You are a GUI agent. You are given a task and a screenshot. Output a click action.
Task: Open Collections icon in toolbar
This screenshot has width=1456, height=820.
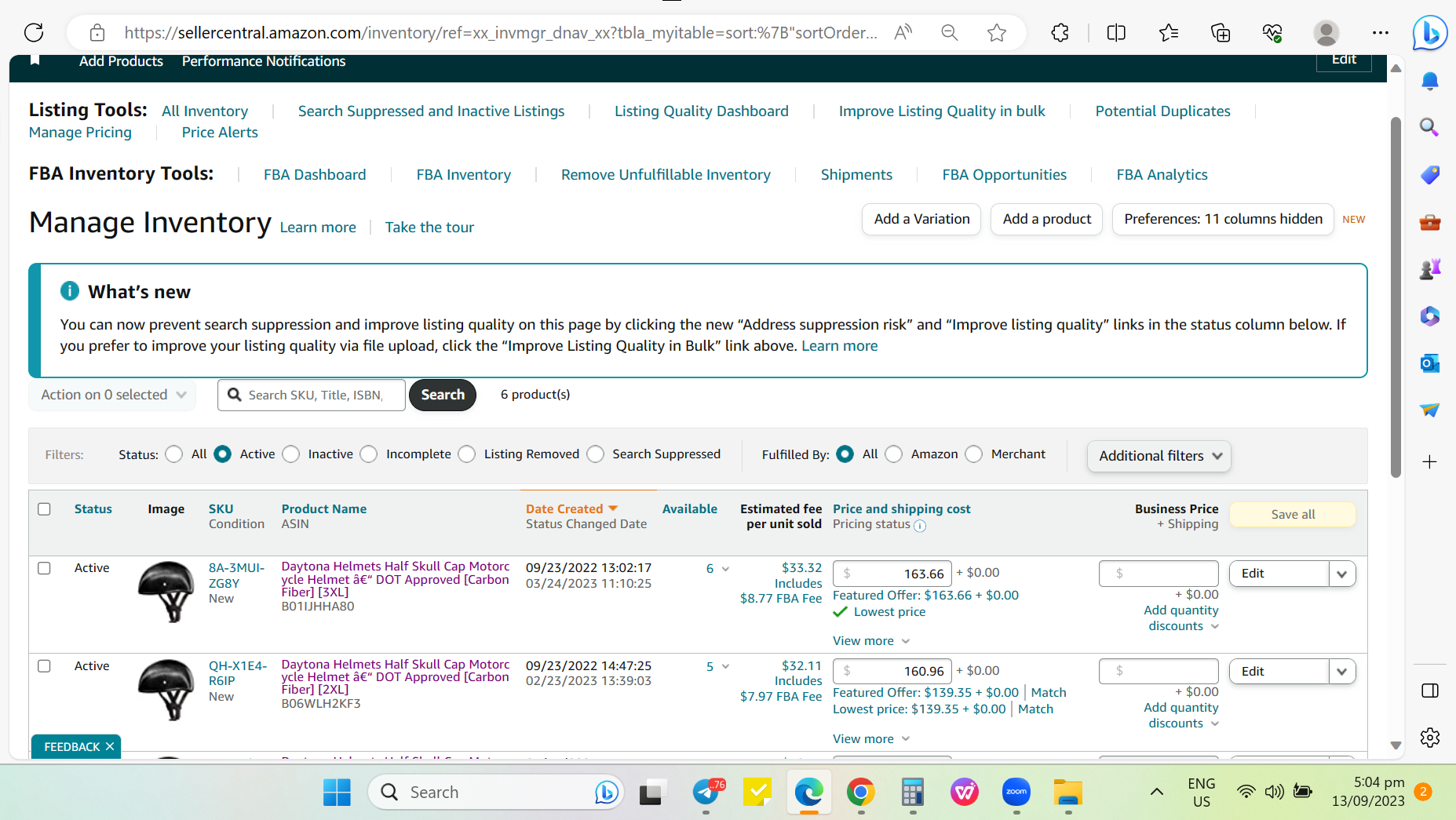(1221, 32)
